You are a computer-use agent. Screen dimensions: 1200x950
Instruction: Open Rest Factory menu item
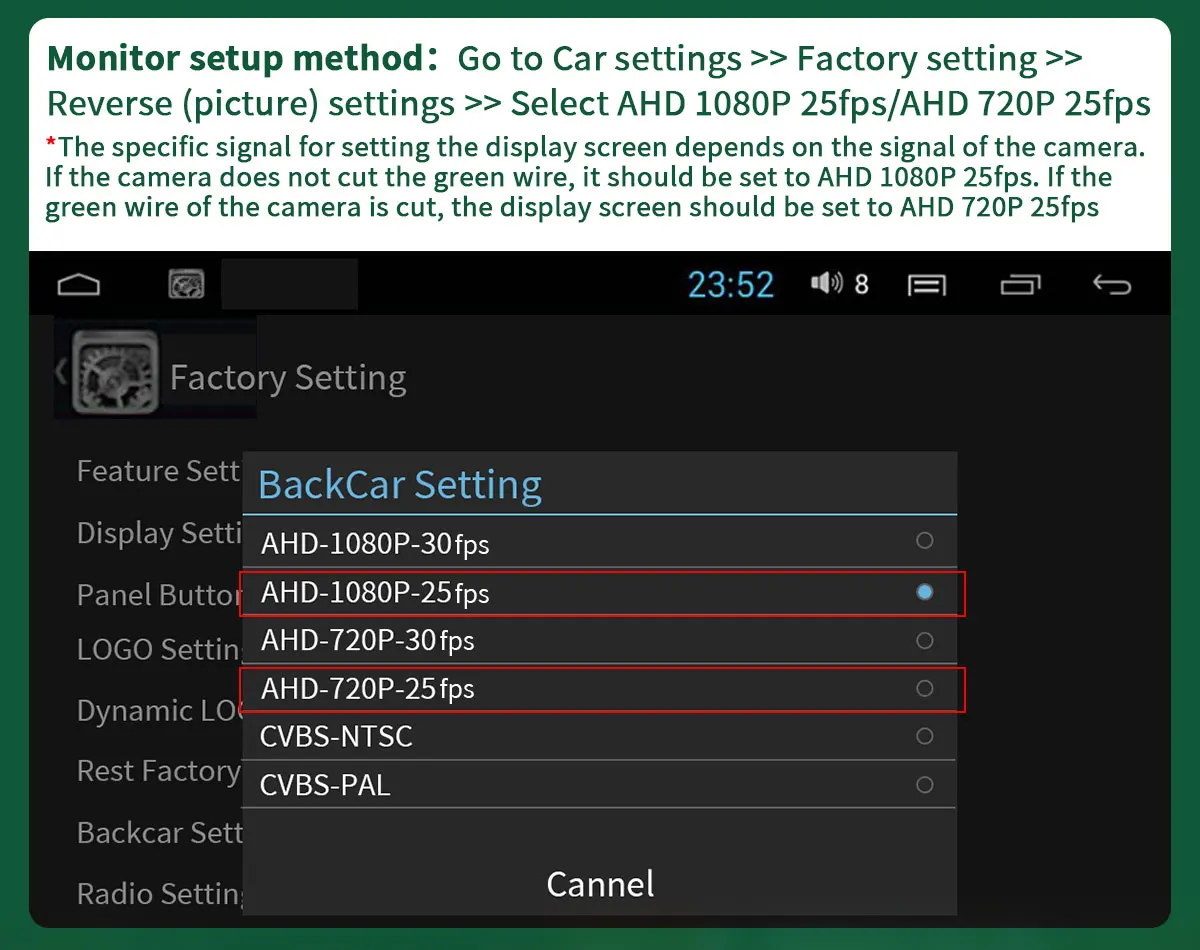(159, 771)
